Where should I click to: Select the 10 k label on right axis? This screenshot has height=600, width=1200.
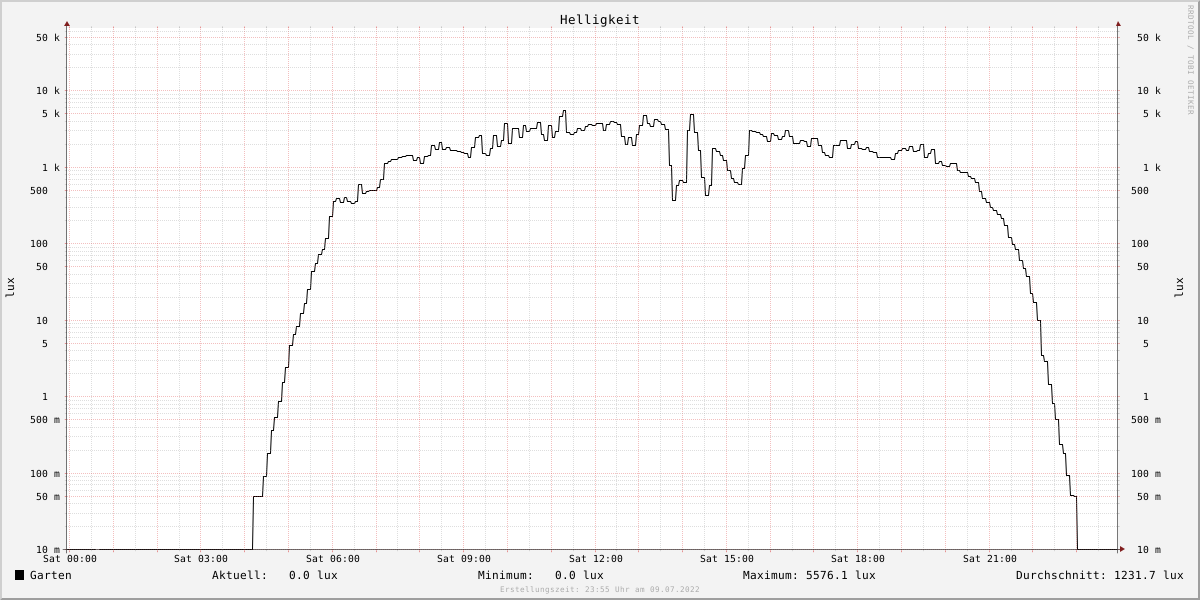pyautogui.click(x=1149, y=91)
